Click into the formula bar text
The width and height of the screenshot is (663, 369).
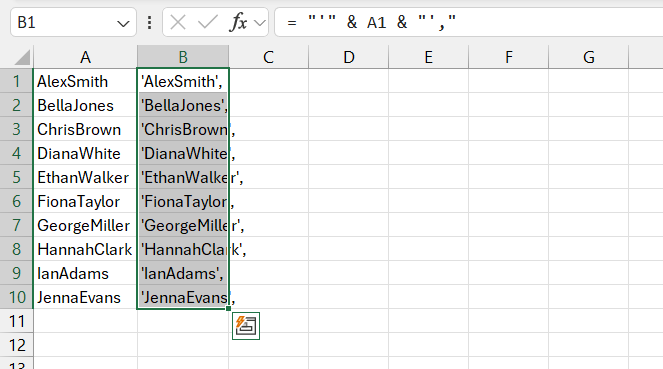469,22
